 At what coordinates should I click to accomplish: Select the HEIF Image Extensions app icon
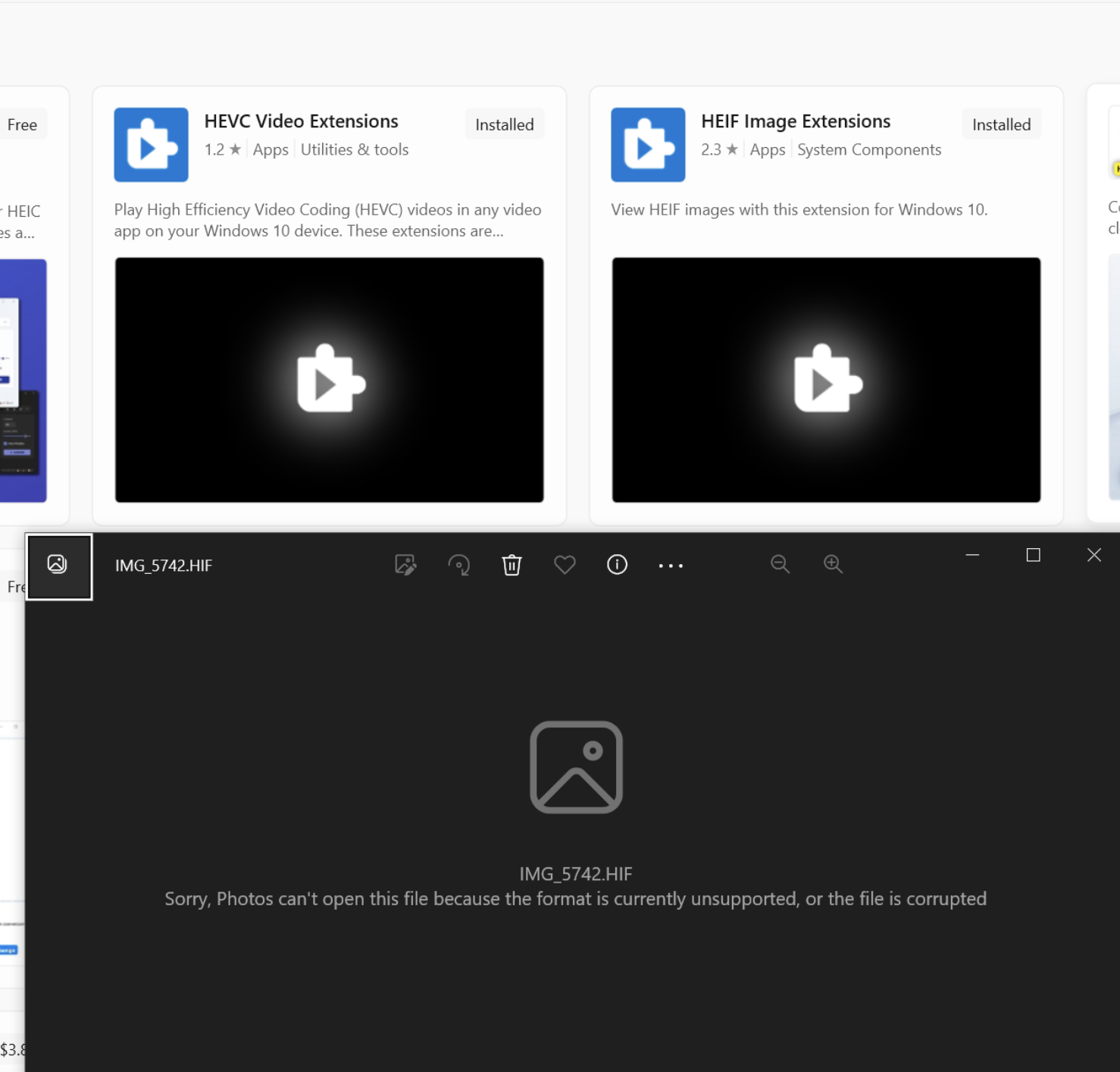click(x=647, y=145)
